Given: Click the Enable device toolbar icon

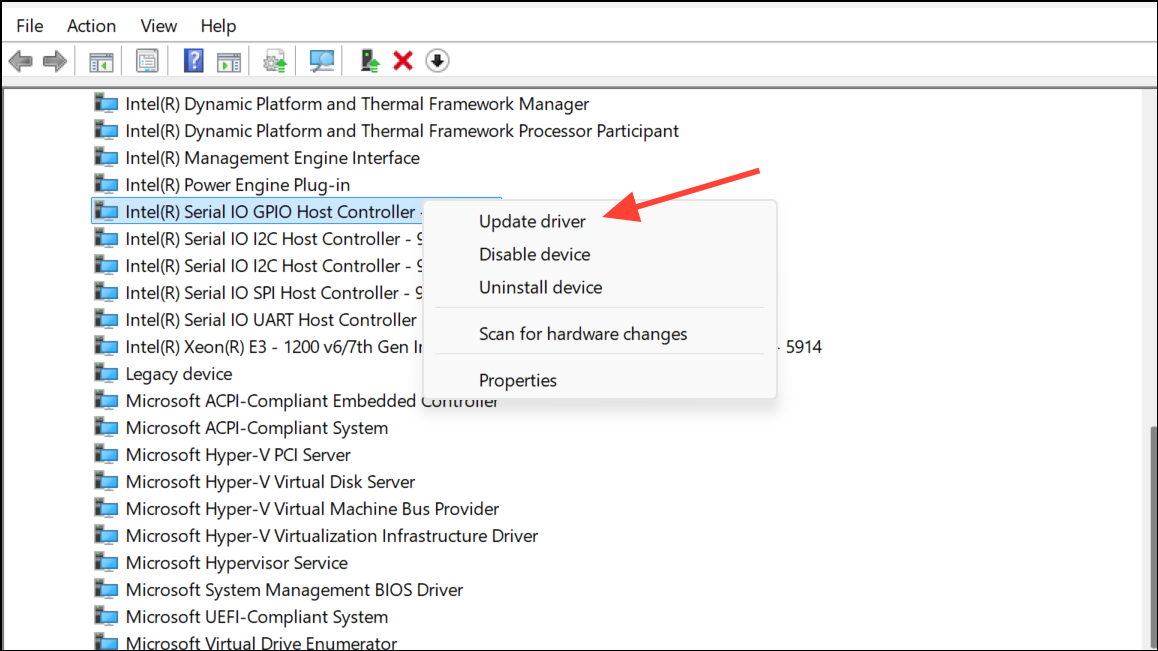Looking at the screenshot, I should click(369, 61).
